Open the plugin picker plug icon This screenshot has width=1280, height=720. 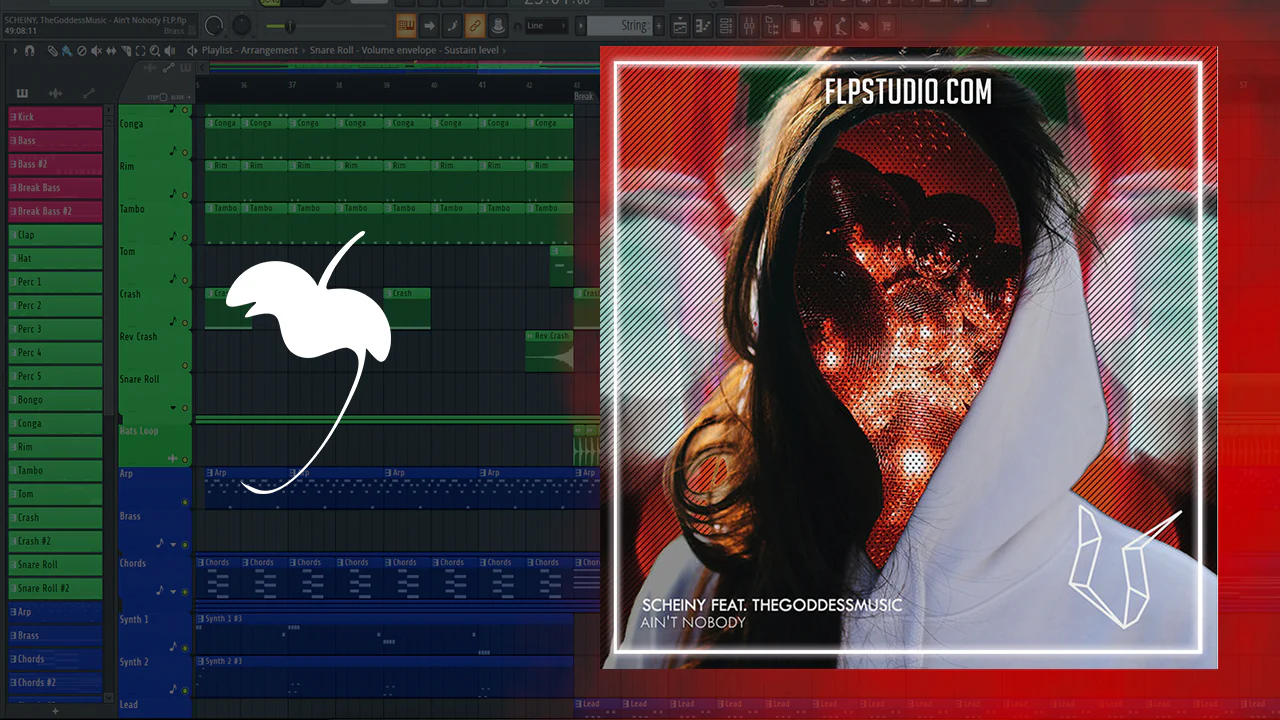click(819, 26)
